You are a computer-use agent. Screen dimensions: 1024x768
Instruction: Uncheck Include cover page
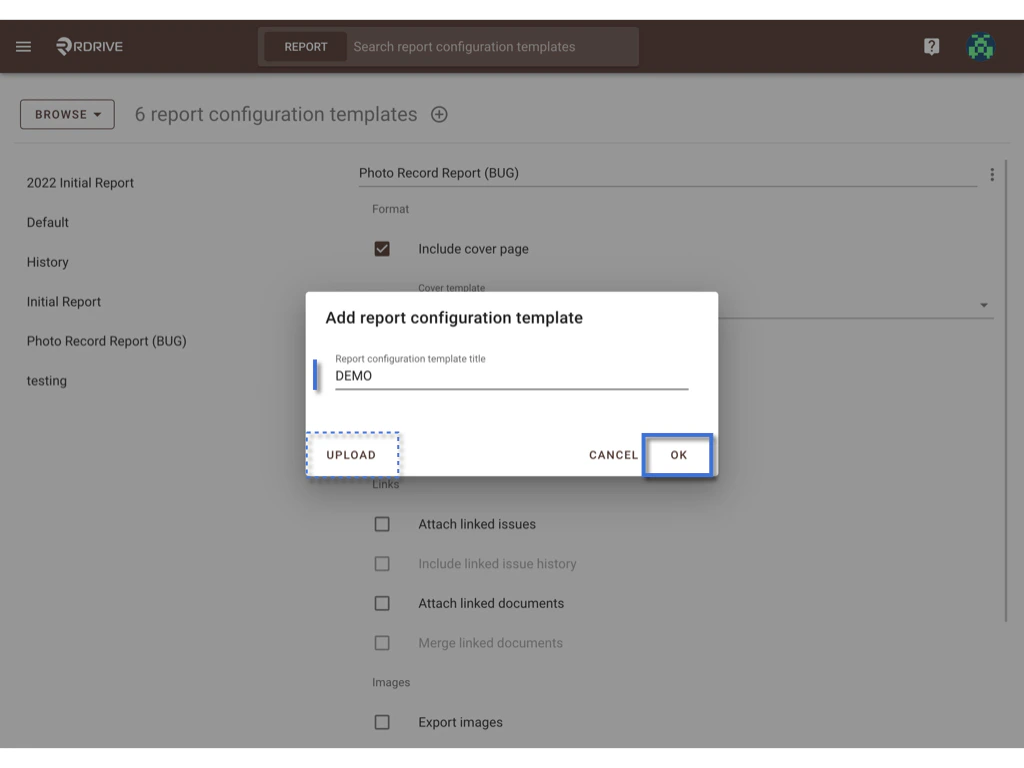(382, 248)
